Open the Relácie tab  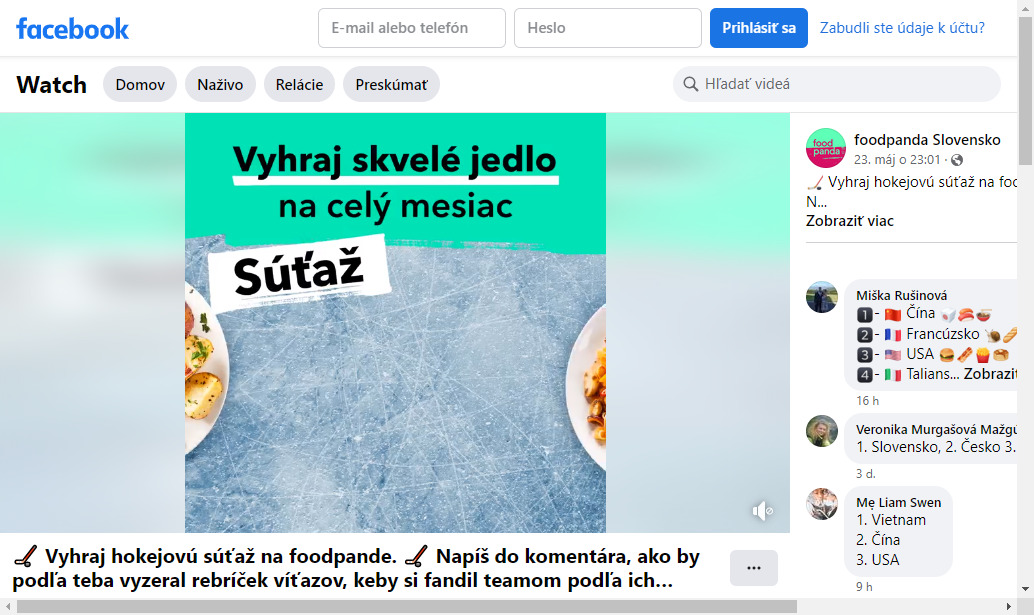point(299,84)
